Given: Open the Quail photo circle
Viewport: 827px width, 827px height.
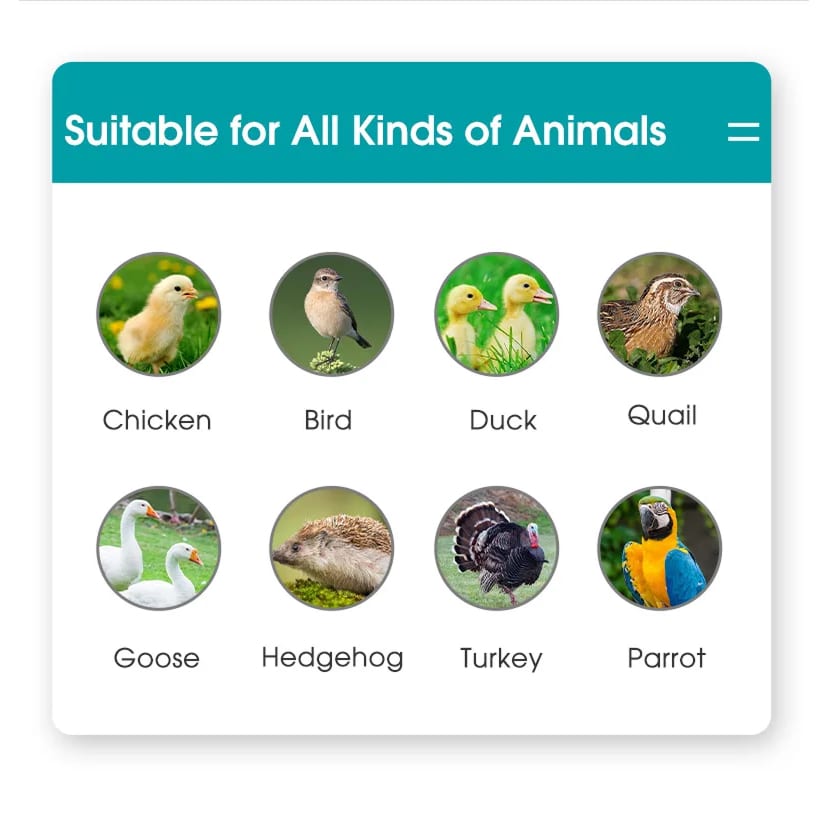Looking at the screenshot, I should point(659,313).
